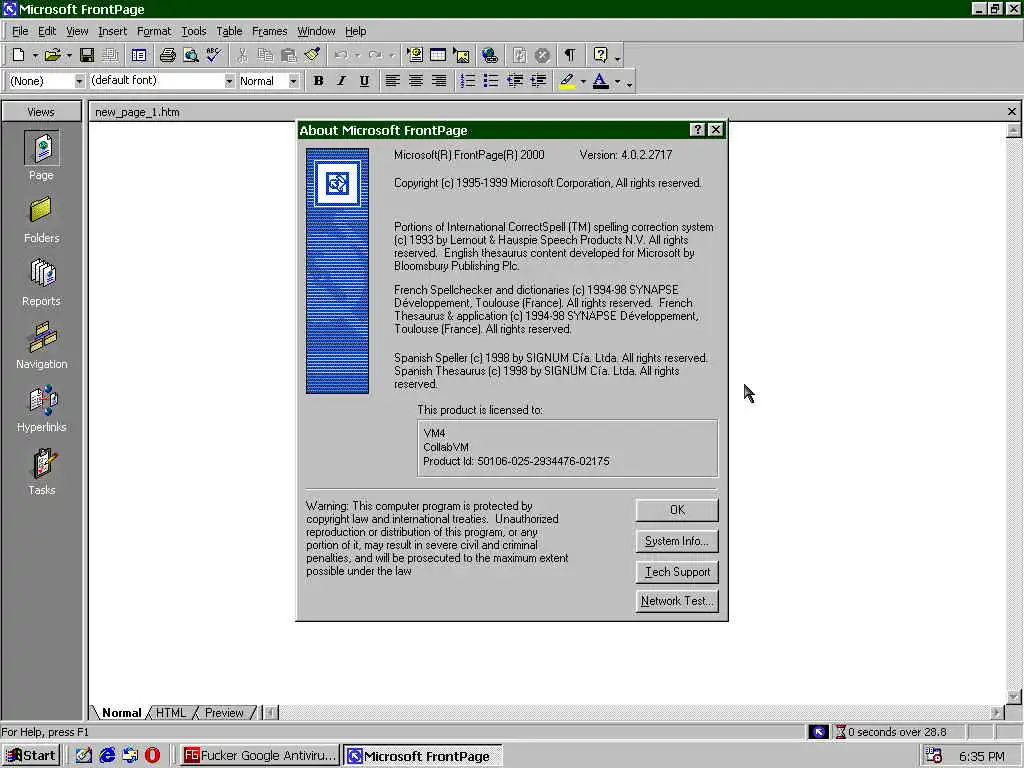Open Page view in Views bar
1024x768 pixels.
[41, 155]
